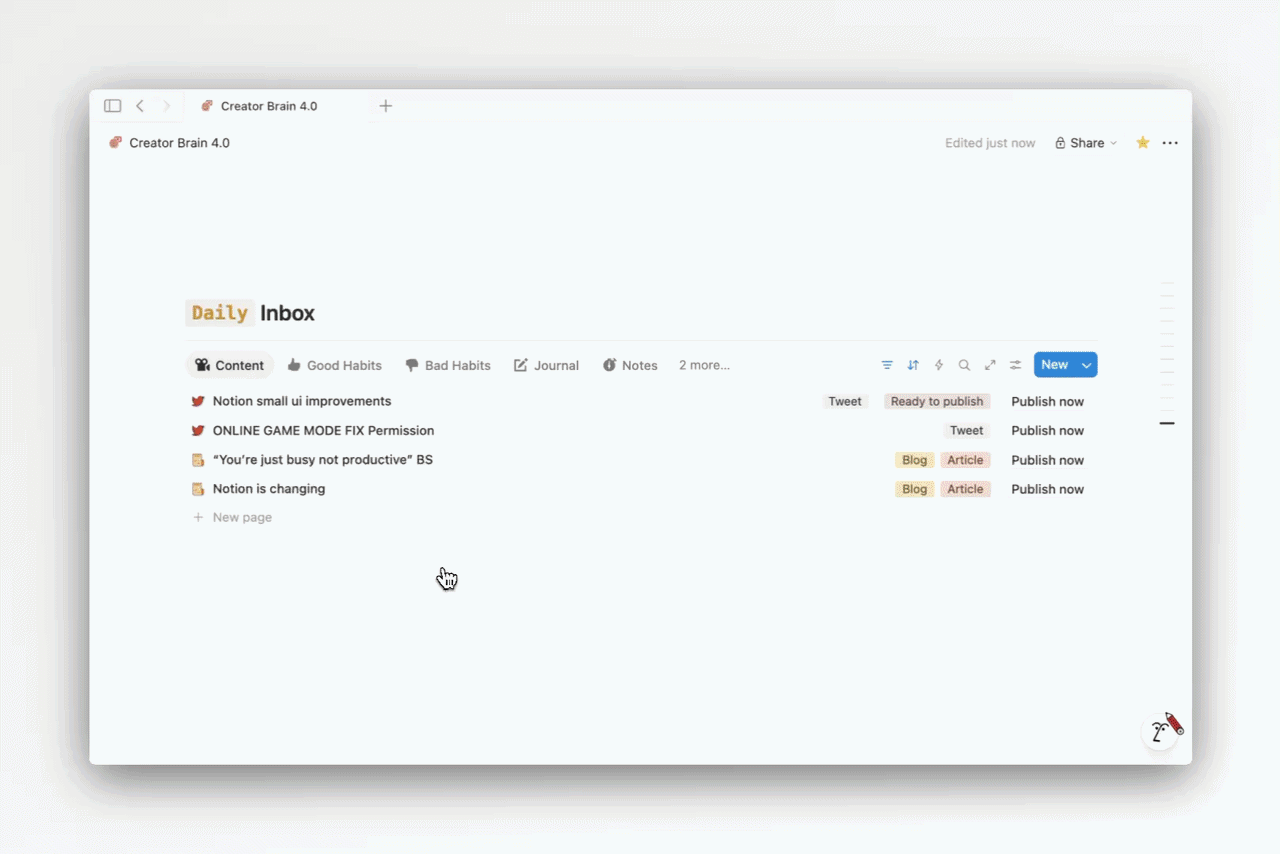Open the database full page via the expand arrows
1280x854 pixels.
(x=990, y=365)
